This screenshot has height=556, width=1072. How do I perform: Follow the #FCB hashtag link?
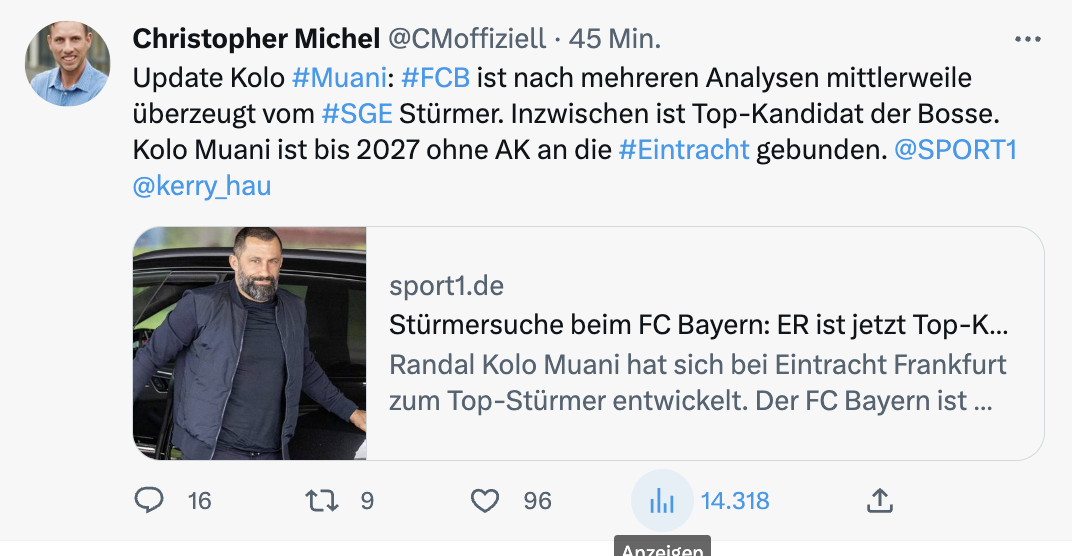pyautogui.click(x=435, y=77)
